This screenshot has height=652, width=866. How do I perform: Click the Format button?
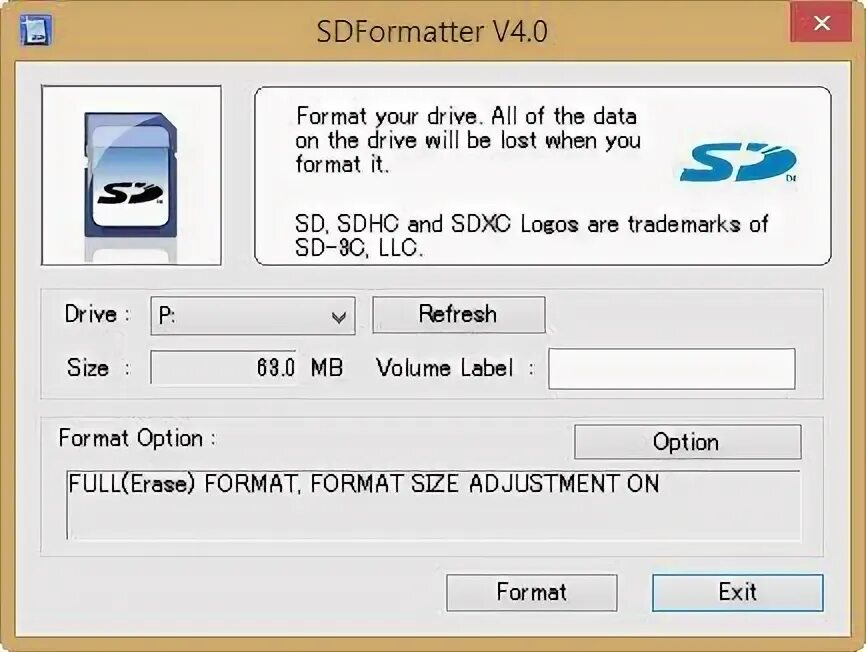[531, 592]
